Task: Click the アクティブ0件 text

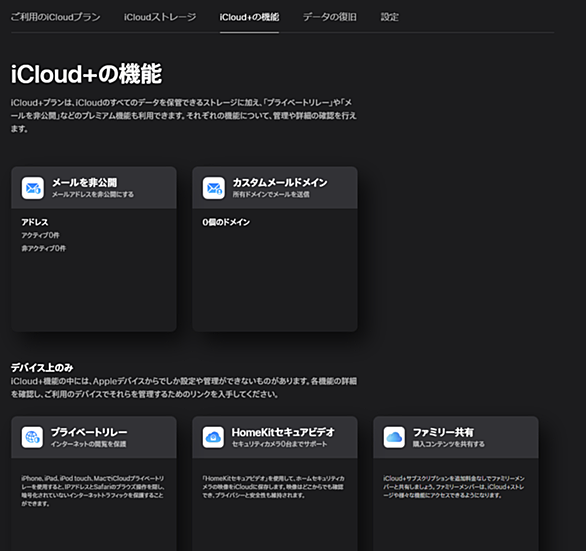Action: (x=40, y=235)
